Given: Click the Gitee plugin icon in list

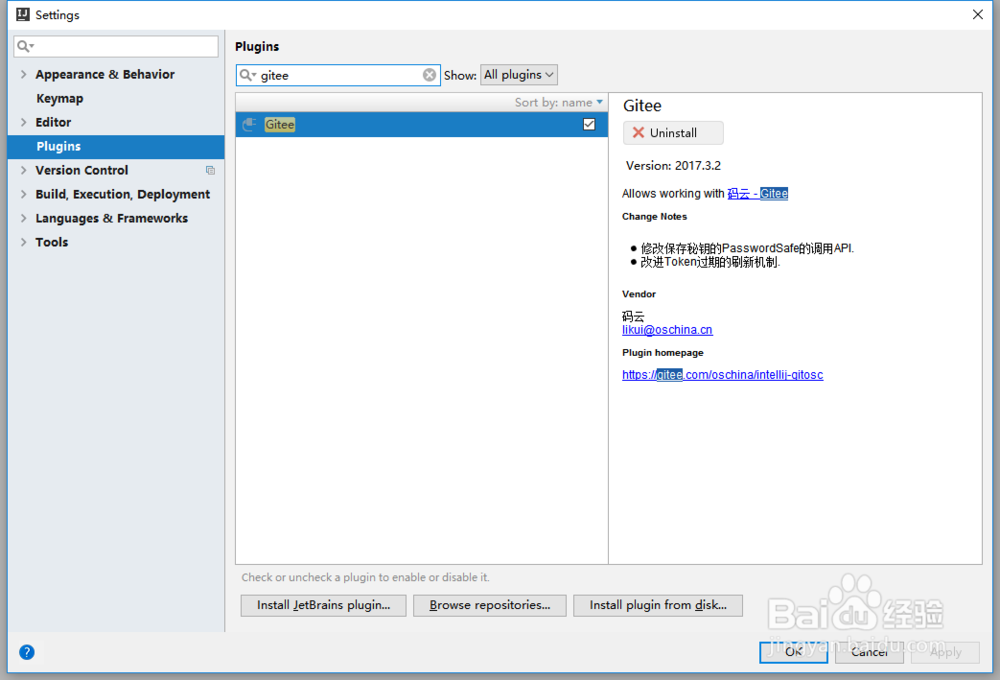Looking at the screenshot, I should (x=249, y=124).
